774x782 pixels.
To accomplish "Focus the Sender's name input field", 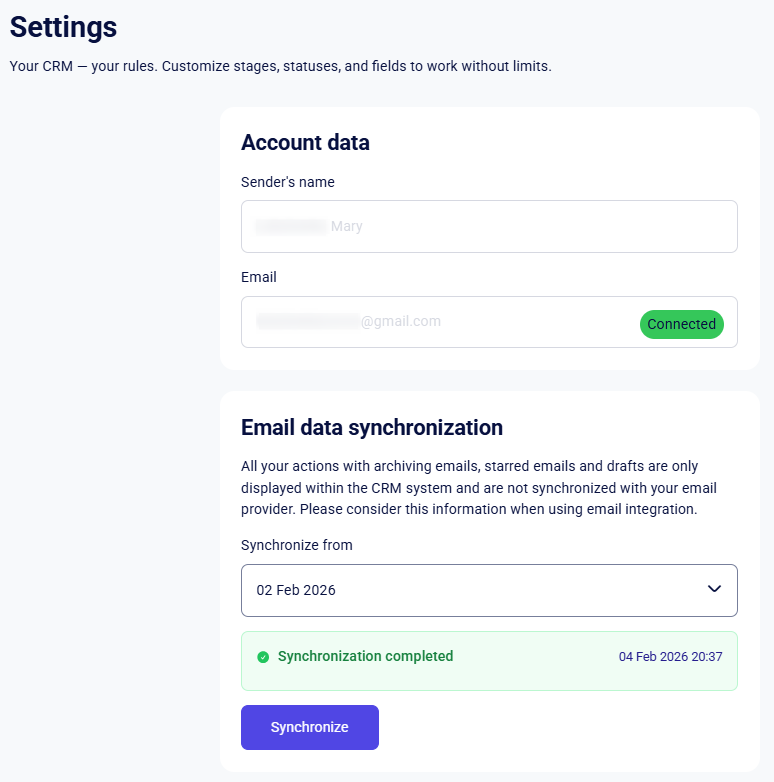I will pyautogui.click(x=489, y=226).
